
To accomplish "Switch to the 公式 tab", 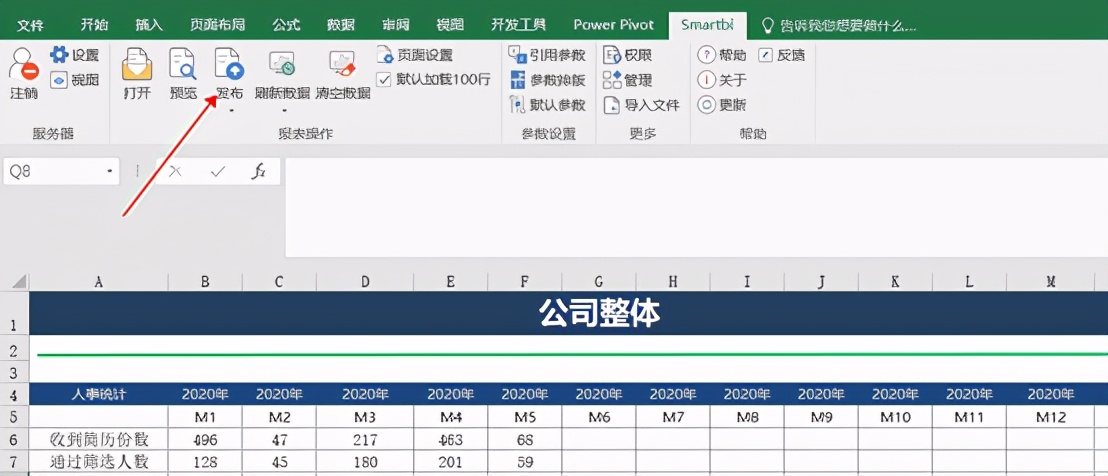I will click(x=286, y=25).
